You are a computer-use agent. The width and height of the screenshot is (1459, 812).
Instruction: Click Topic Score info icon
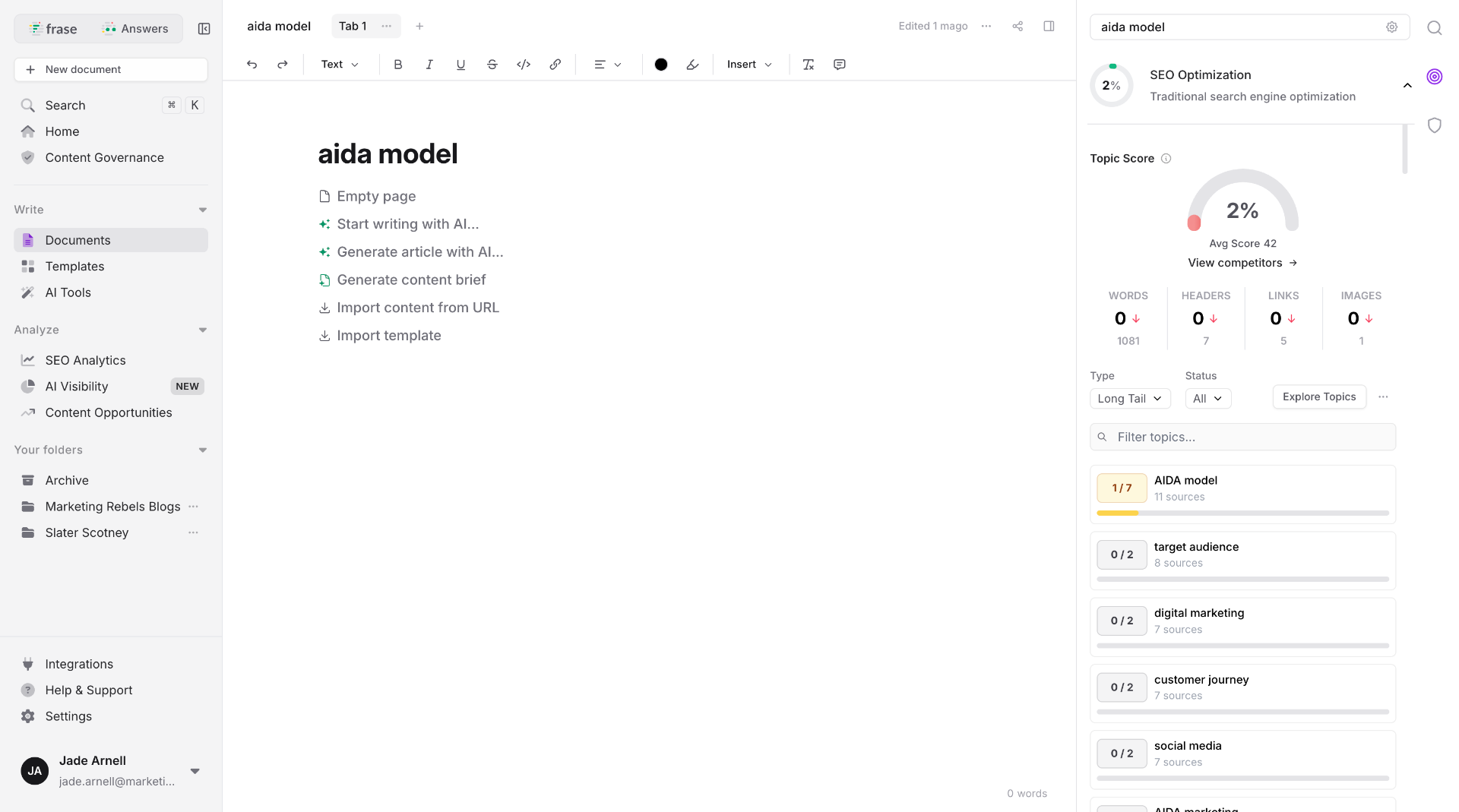1166,159
